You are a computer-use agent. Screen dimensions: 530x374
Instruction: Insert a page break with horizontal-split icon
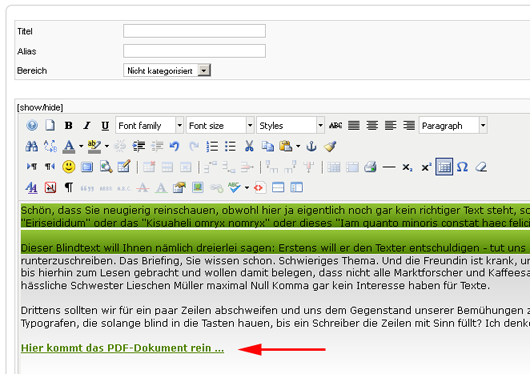tap(278, 188)
